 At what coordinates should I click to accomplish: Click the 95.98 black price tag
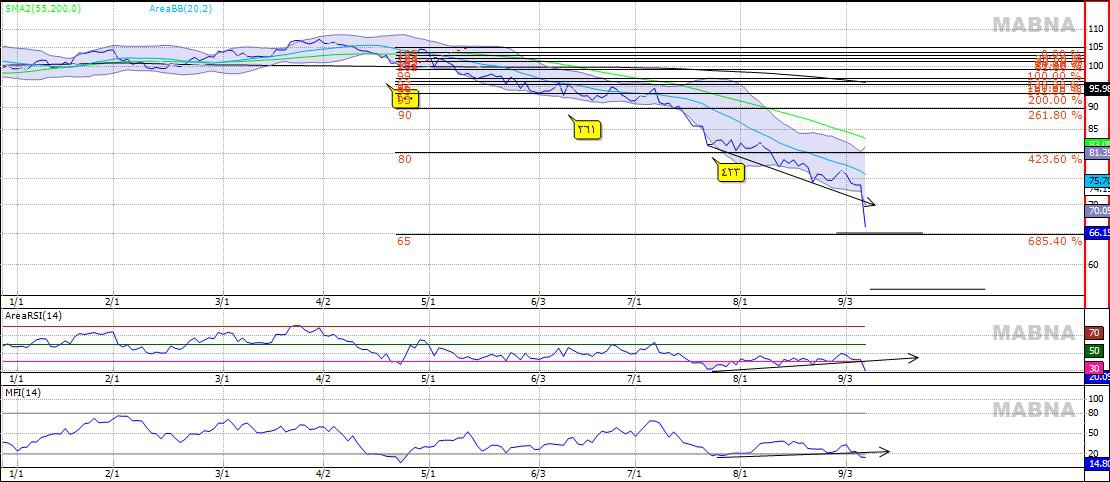point(1098,88)
